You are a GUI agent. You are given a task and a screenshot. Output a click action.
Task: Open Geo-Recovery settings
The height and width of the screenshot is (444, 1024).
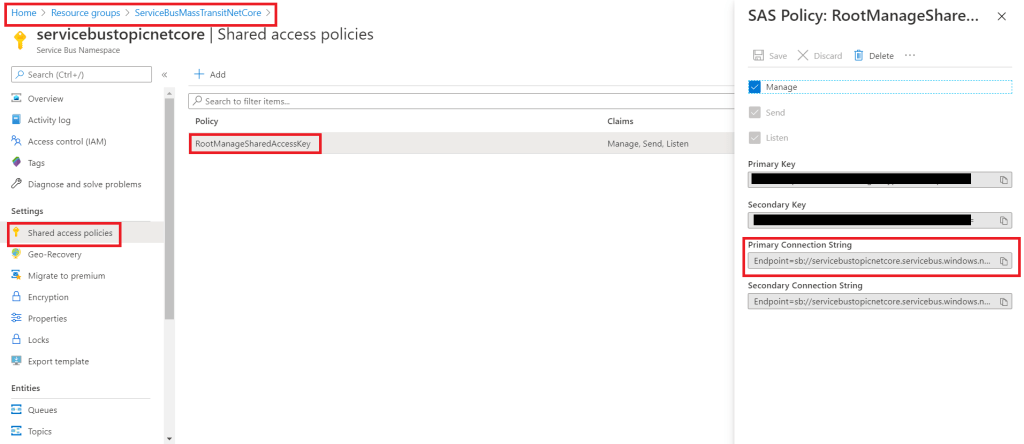(x=57, y=254)
